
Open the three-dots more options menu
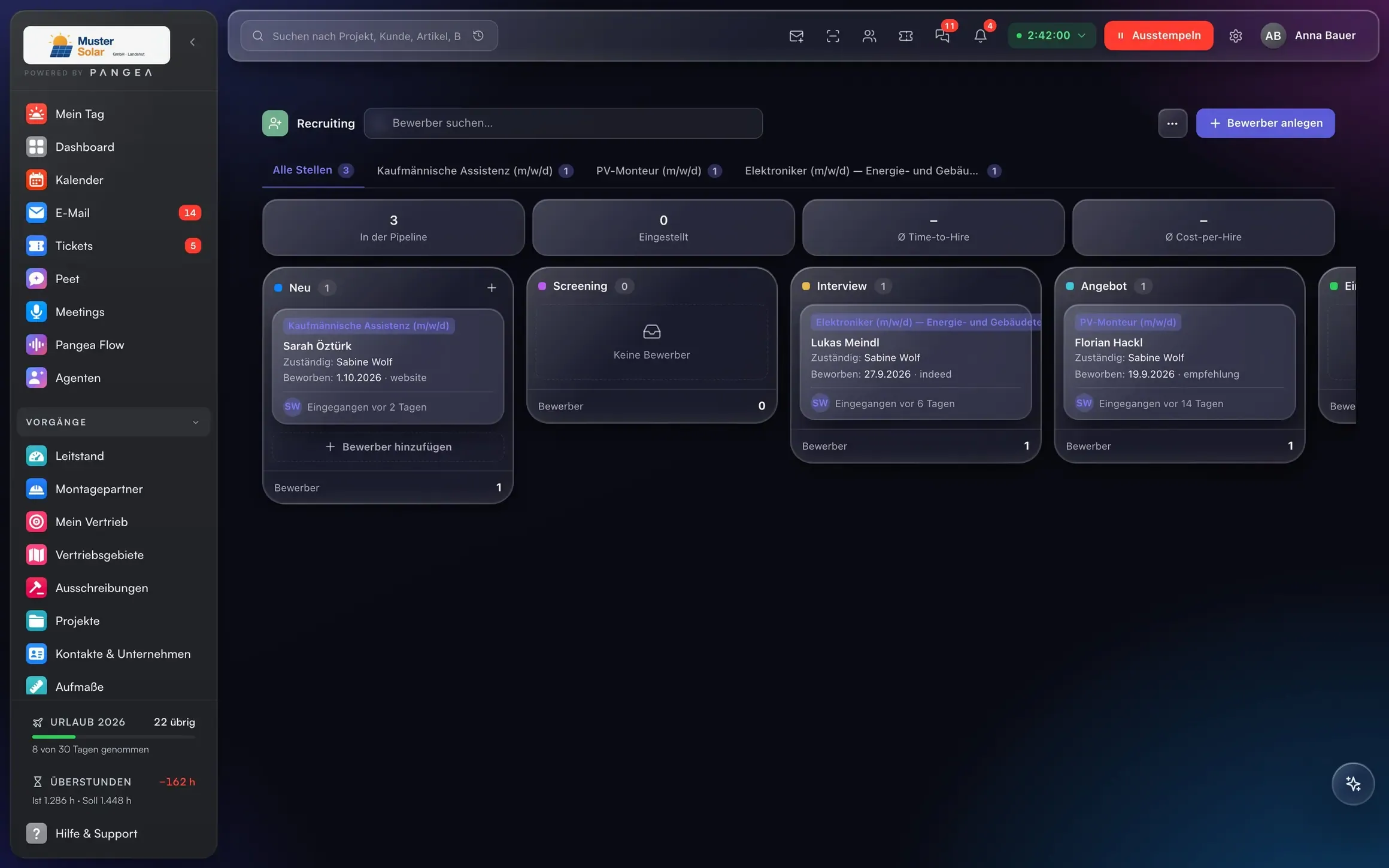click(x=1172, y=123)
